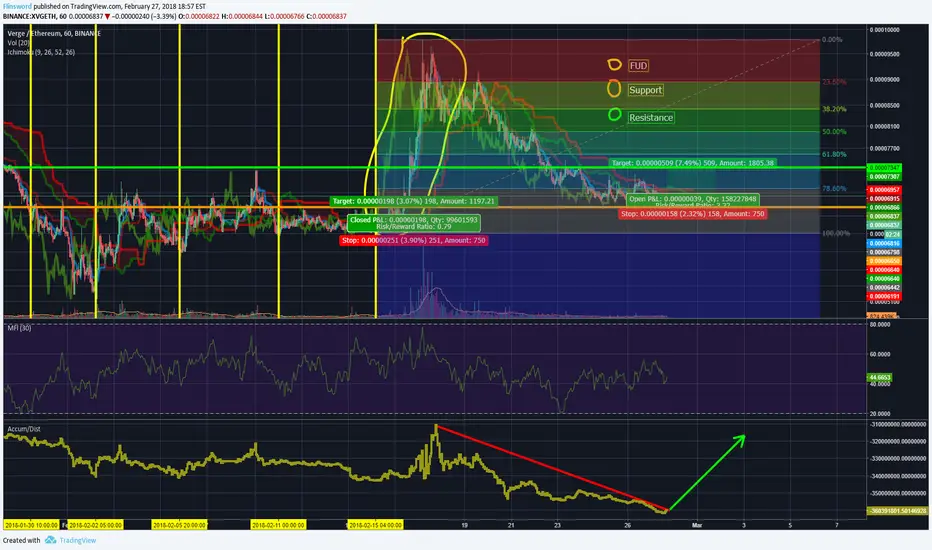Click the 50.00% Fibonacci level label
Viewport: 932px width, 550px height.
click(834, 131)
